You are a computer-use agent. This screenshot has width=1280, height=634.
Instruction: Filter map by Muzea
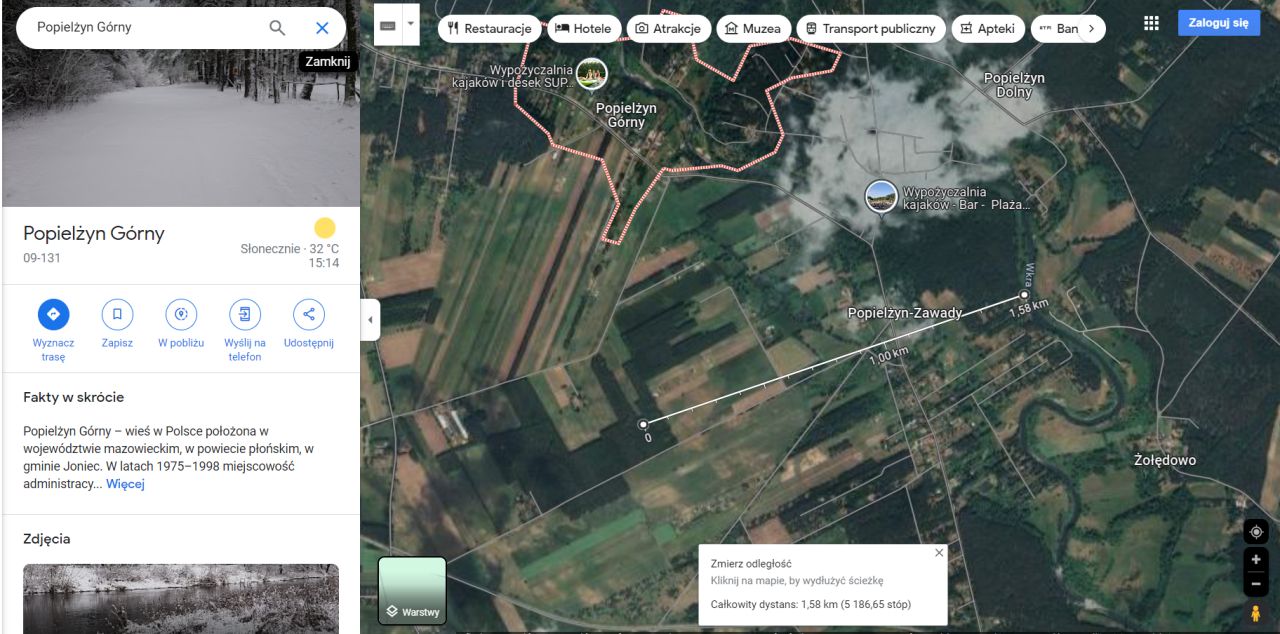753,29
